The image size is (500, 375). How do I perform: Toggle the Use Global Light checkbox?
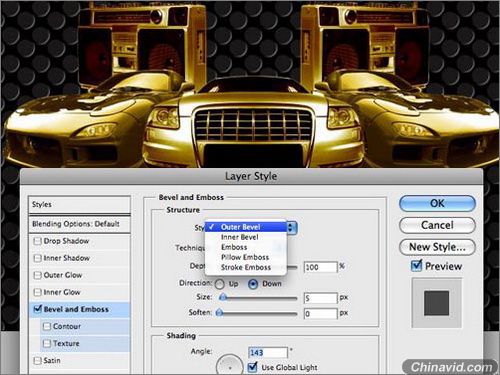pyautogui.click(x=253, y=367)
